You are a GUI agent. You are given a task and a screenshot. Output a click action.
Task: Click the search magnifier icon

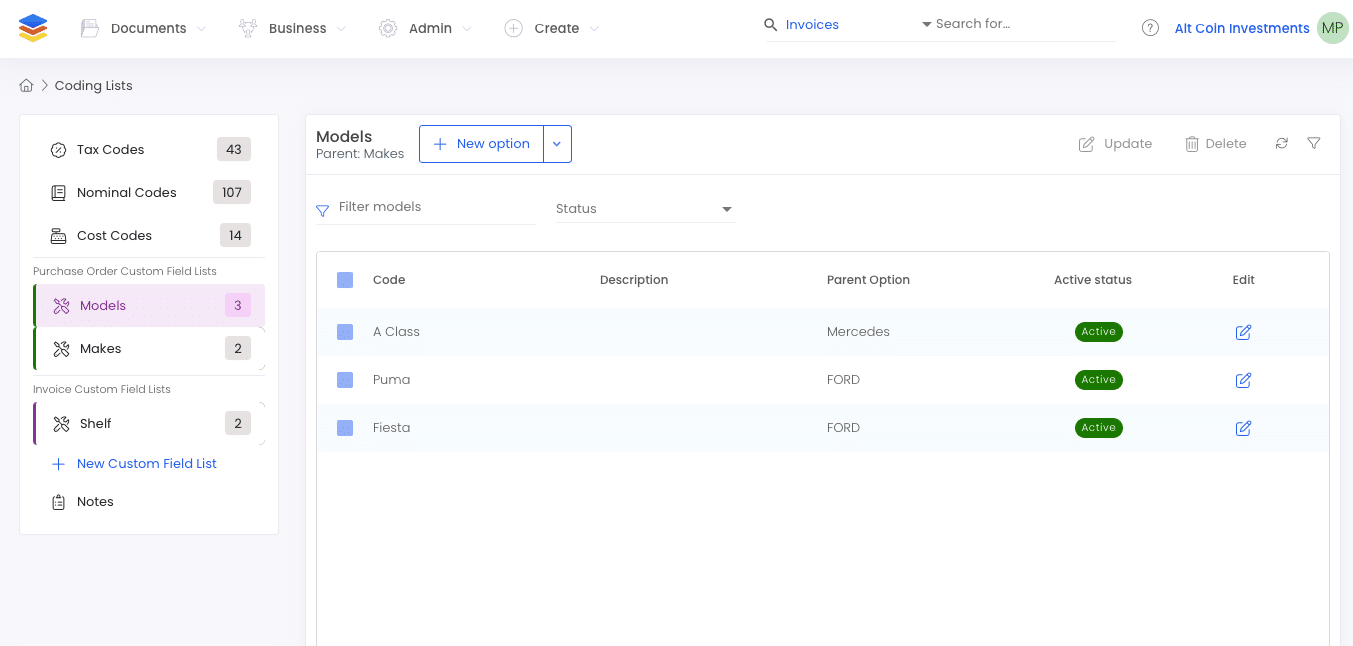pyautogui.click(x=771, y=25)
